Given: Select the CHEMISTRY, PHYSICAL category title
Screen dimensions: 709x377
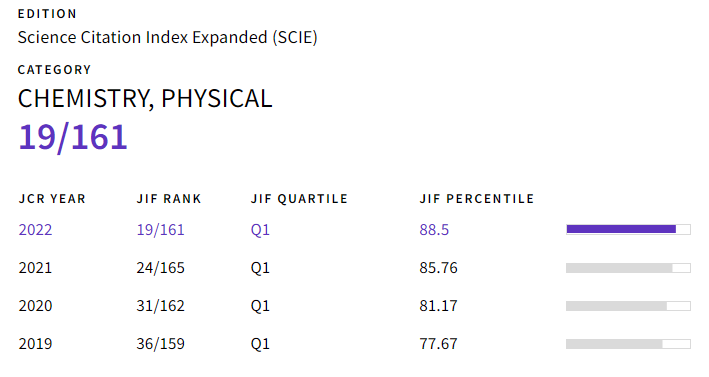Looking at the screenshot, I should click(145, 98).
